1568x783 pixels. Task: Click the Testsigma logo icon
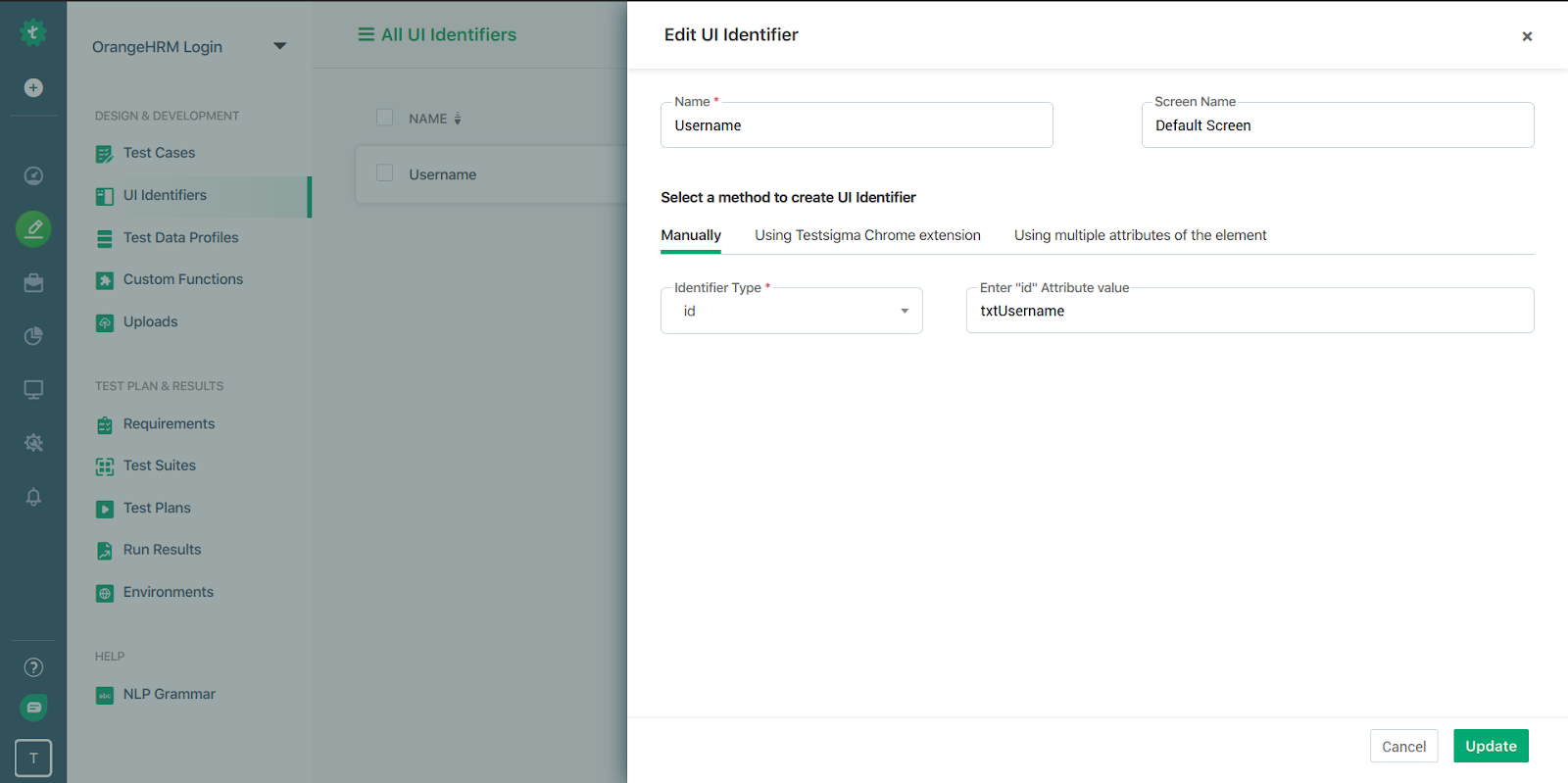(33, 32)
